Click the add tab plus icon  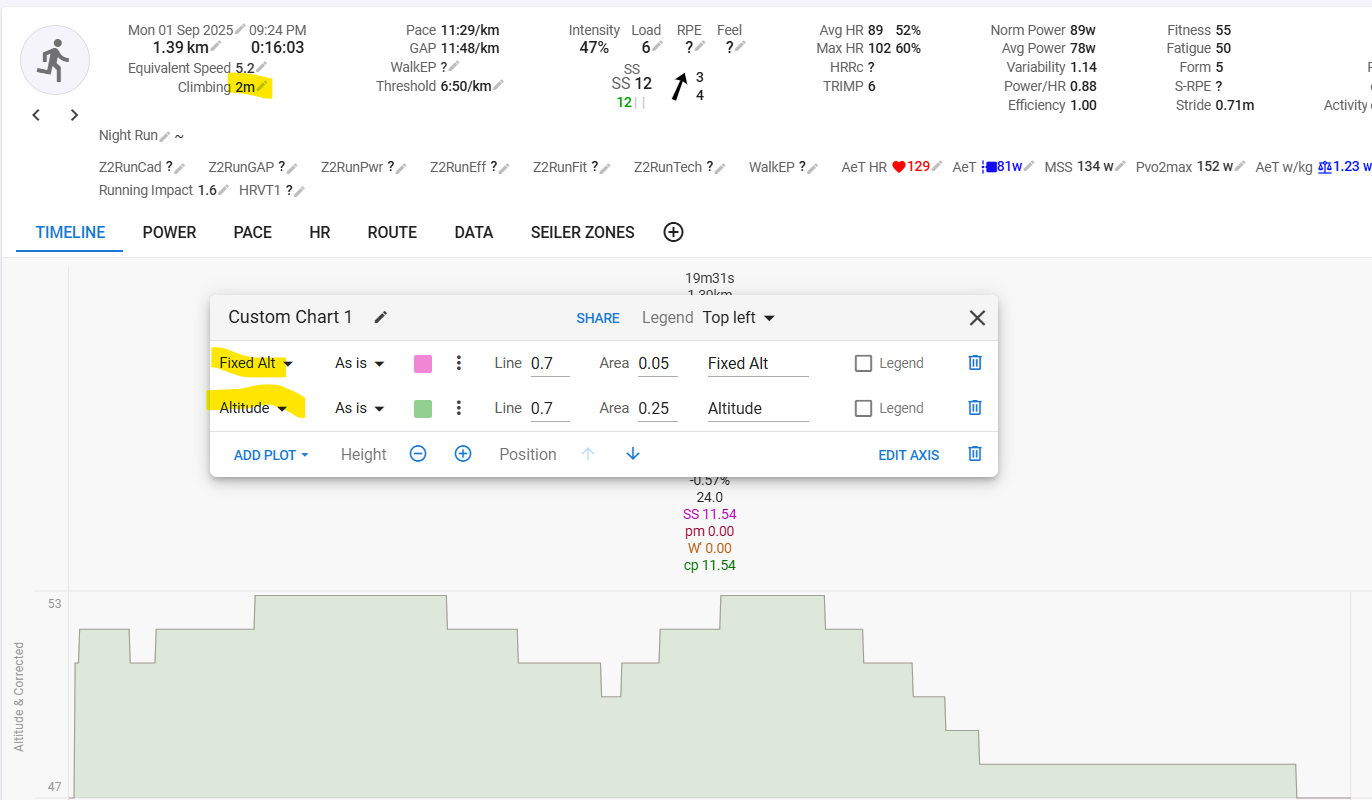tap(673, 232)
